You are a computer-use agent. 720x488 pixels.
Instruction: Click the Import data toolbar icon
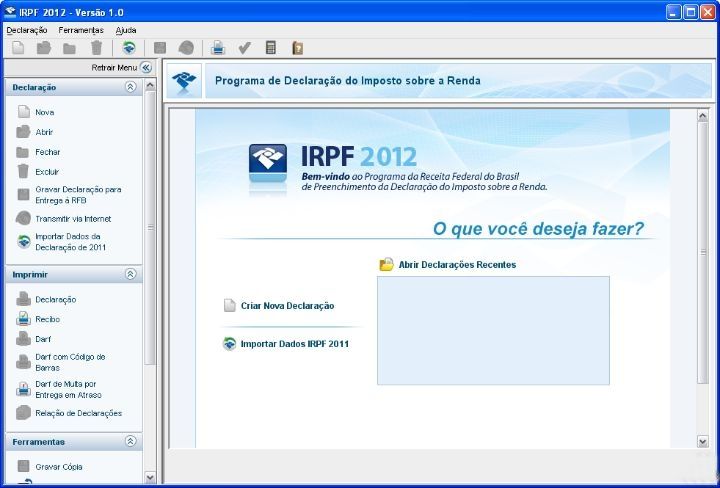[129, 48]
